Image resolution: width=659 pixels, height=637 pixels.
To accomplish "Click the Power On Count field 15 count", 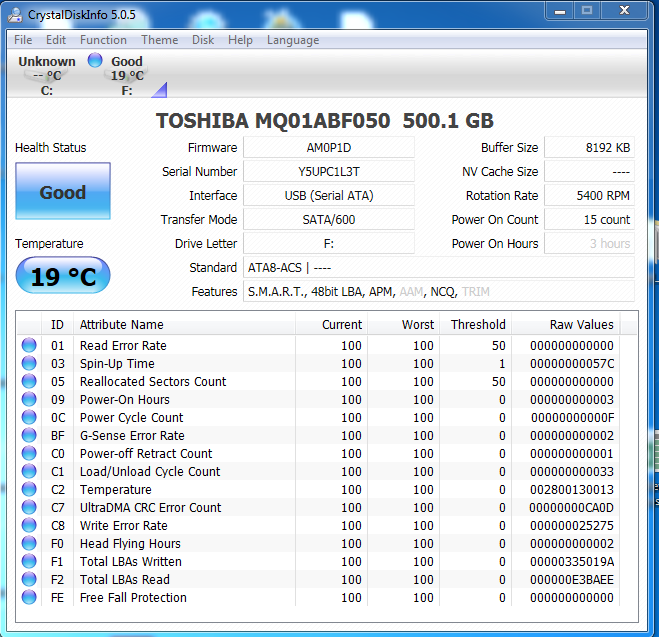I will pyautogui.click(x=589, y=219).
